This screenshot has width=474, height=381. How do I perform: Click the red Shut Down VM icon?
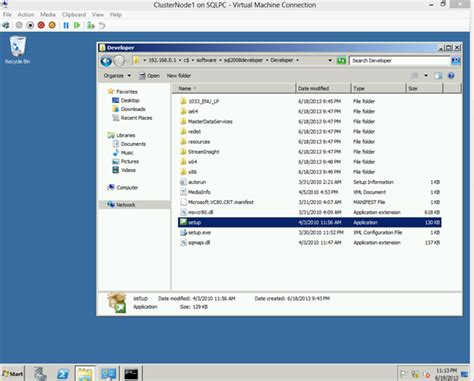(41, 25)
